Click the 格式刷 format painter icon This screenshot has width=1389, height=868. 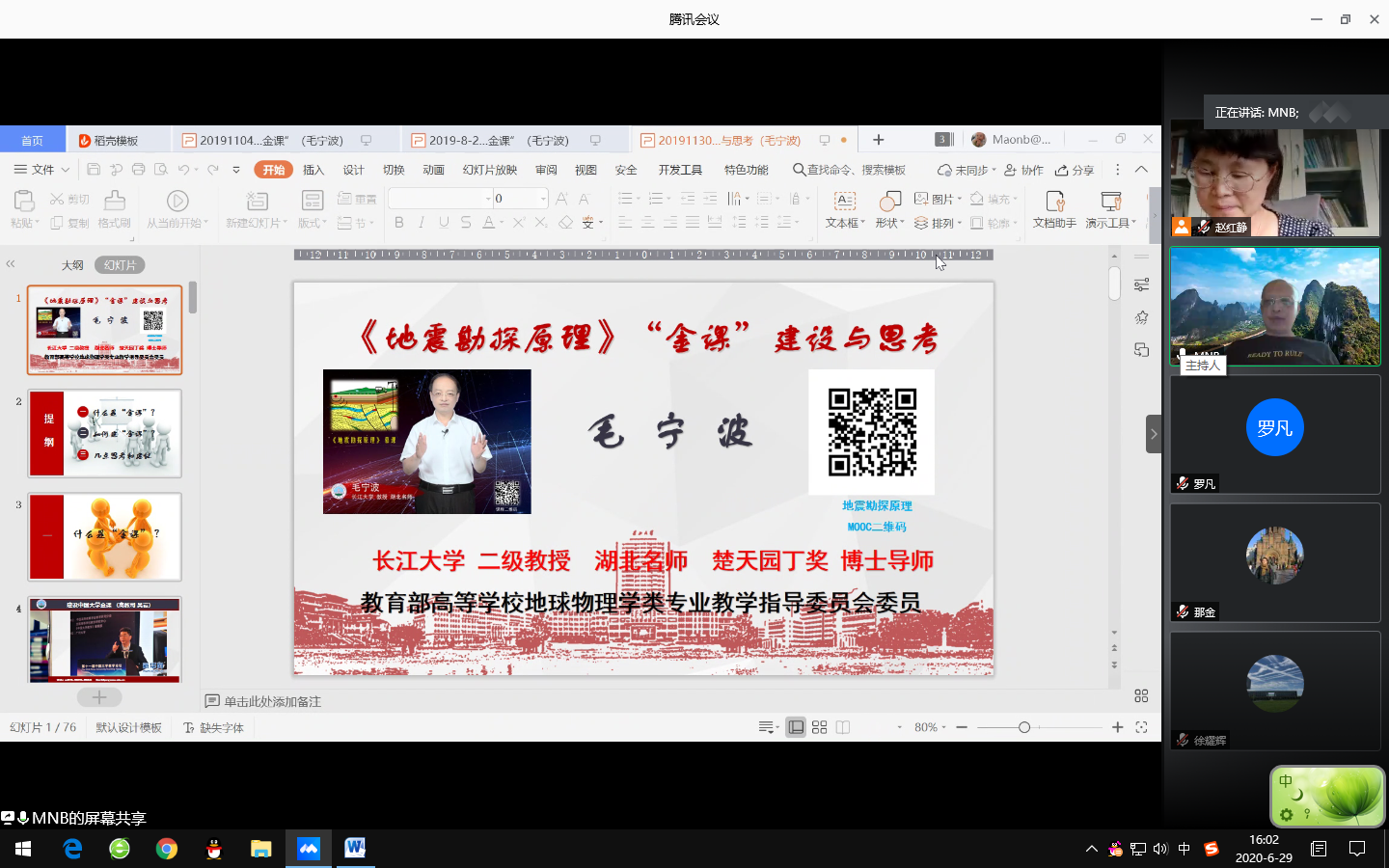coord(115,201)
